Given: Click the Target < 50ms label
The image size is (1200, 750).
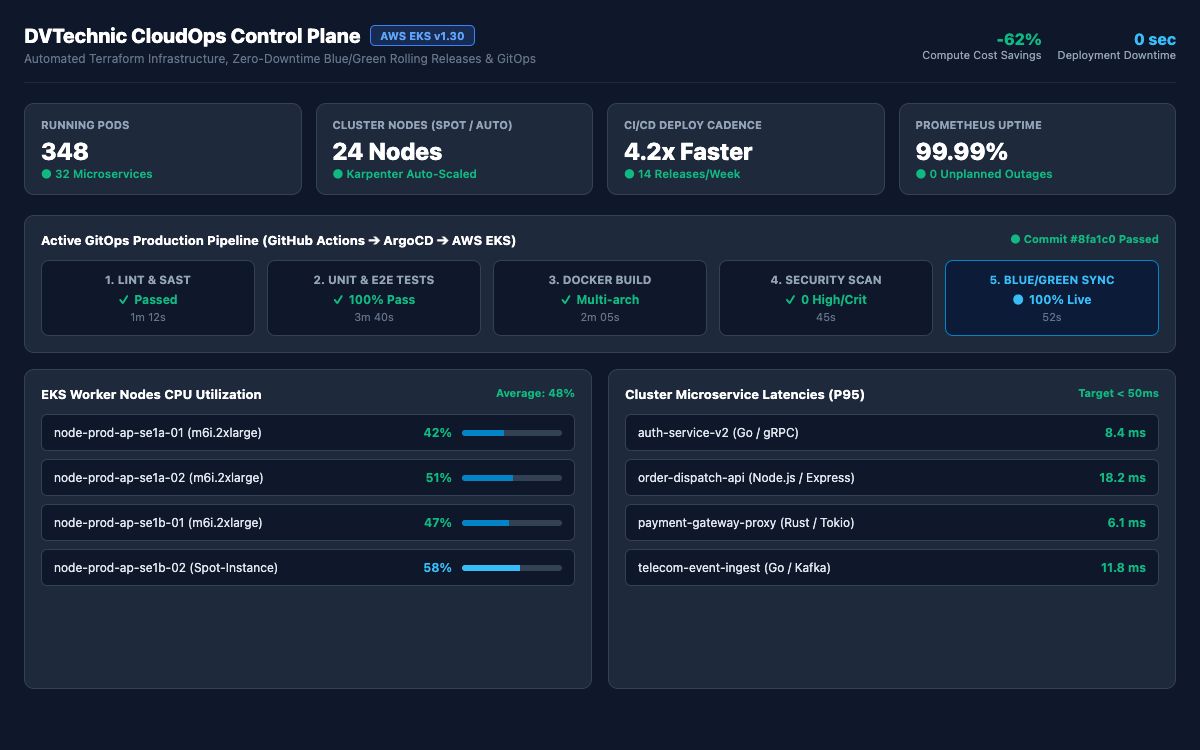Looking at the screenshot, I should tap(1118, 394).
